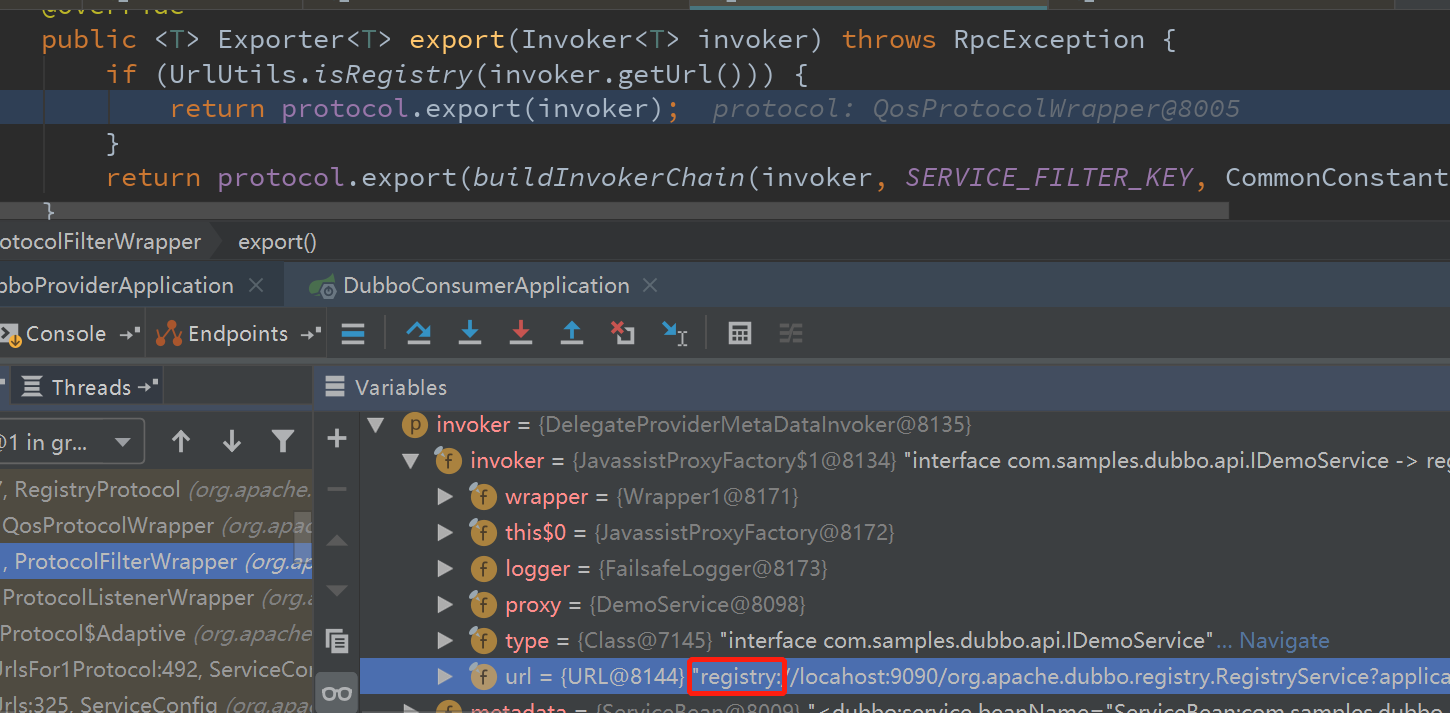This screenshot has height=713, width=1450.
Task: Open the Evaluate Expression calculator icon
Action: (740, 334)
